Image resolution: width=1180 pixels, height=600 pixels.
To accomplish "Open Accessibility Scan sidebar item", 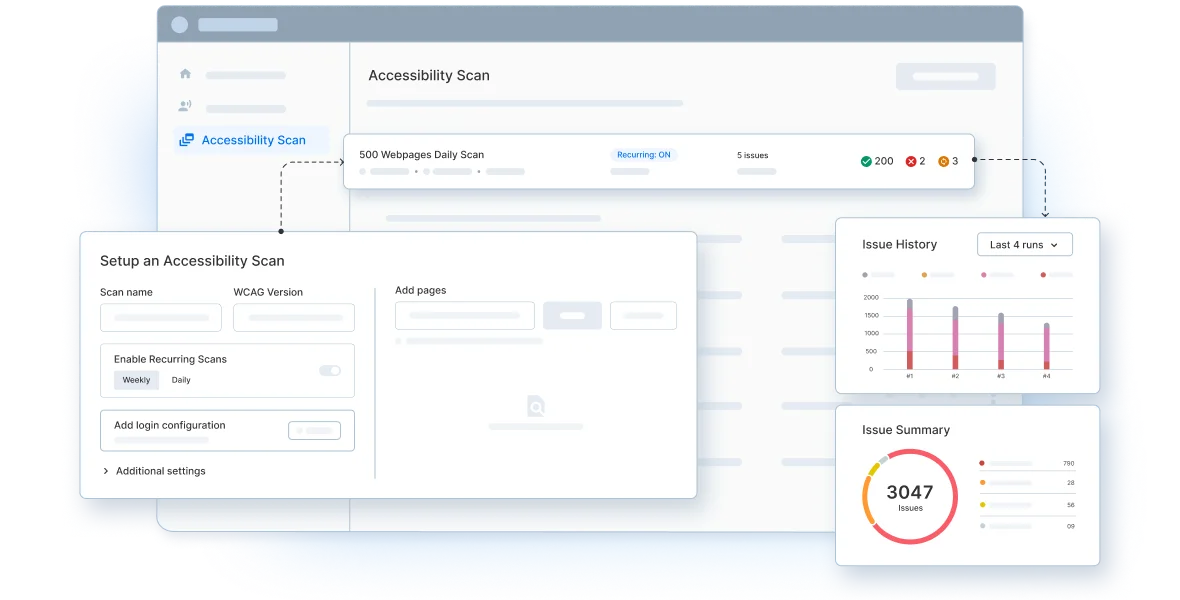I will click(251, 140).
